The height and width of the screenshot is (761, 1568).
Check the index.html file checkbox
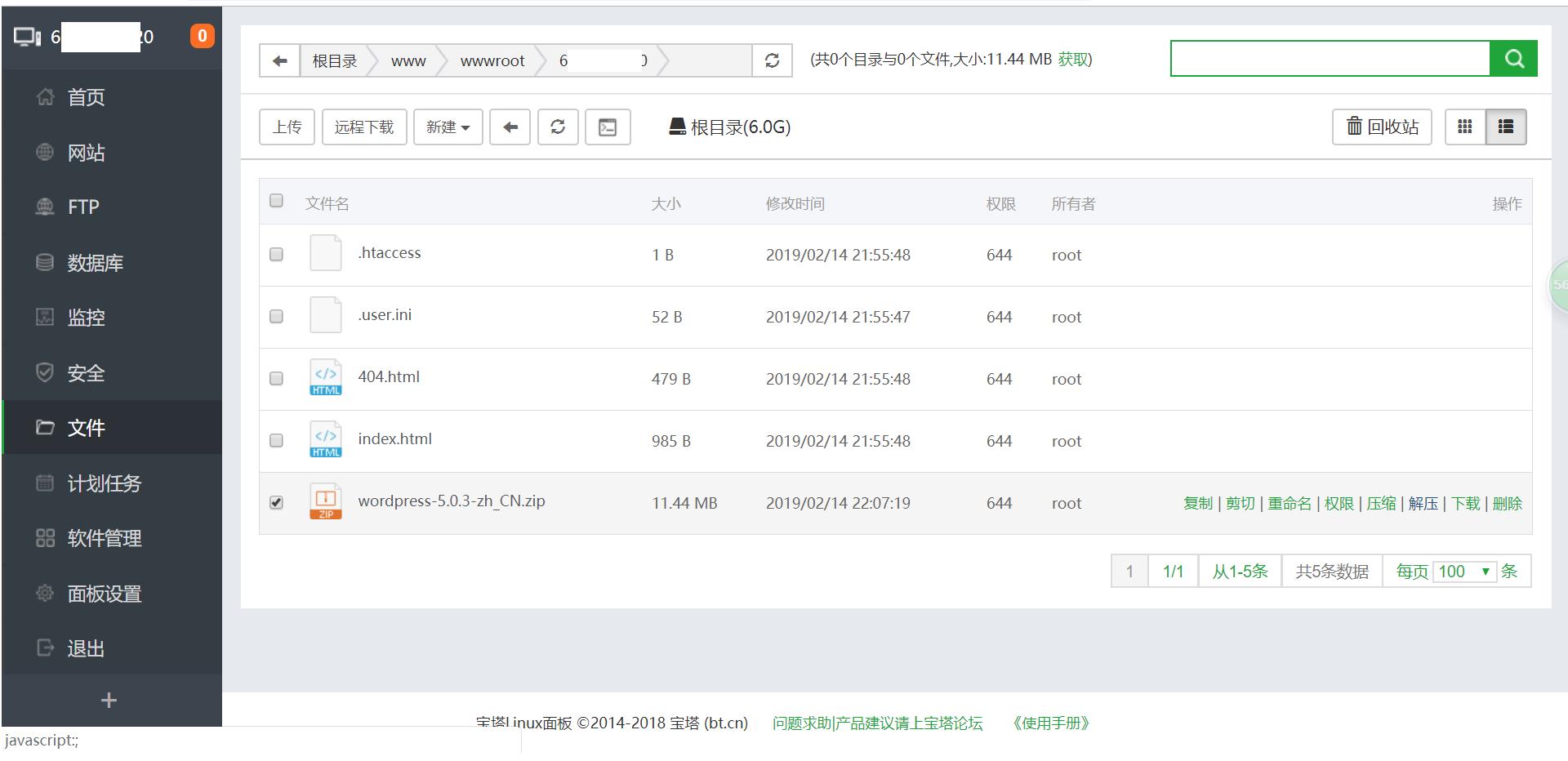click(x=276, y=440)
